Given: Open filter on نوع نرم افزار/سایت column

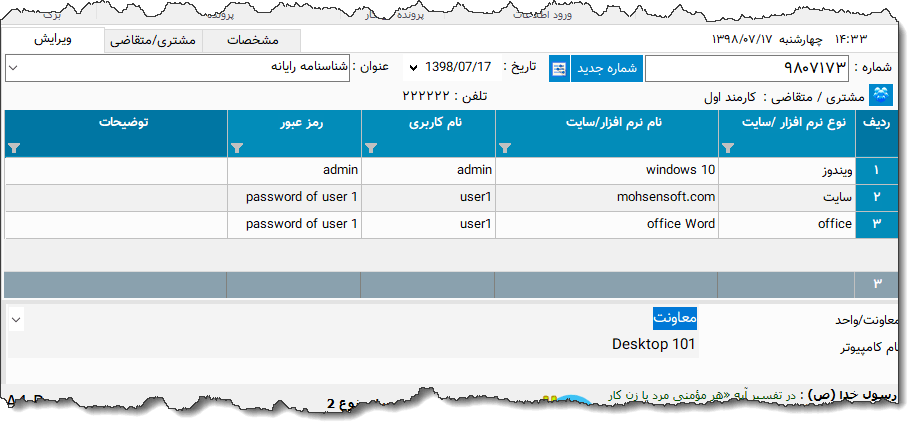Looking at the screenshot, I should point(727,148).
